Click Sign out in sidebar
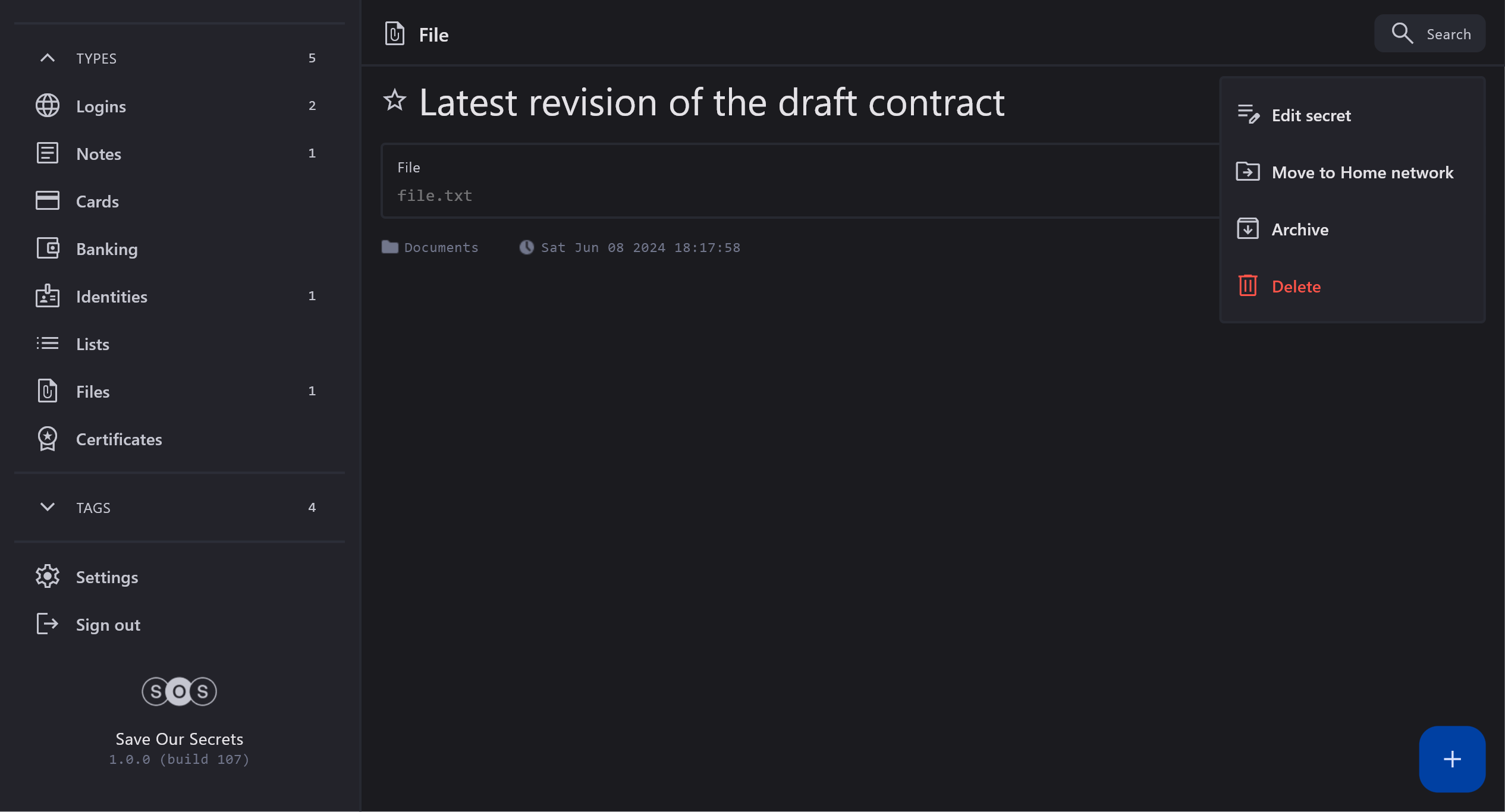Image resolution: width=1505 pixels, height=812 pixels. pos(108,625)
